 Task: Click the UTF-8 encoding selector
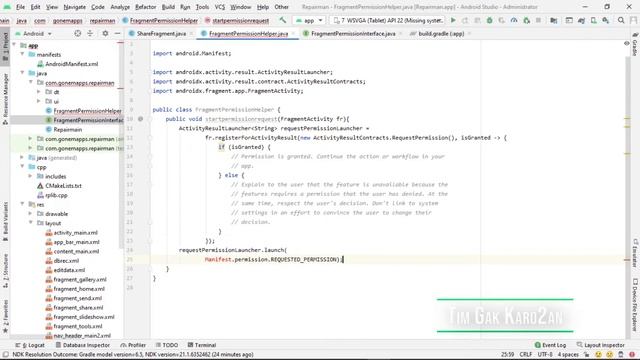545,354
